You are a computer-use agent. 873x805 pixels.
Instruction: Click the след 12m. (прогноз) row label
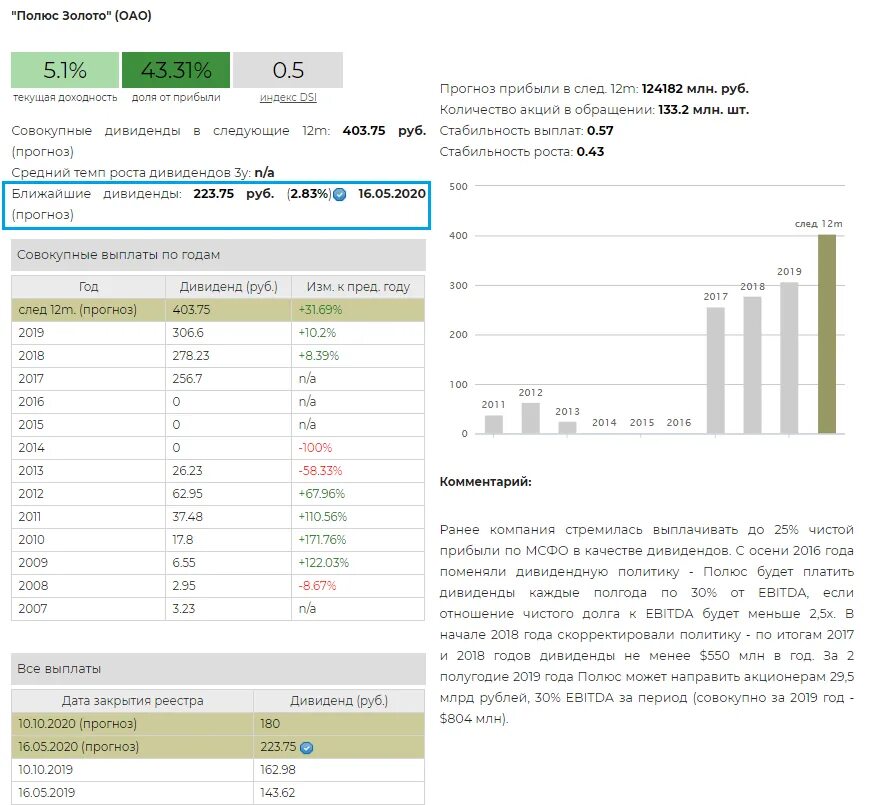[77, 310]
